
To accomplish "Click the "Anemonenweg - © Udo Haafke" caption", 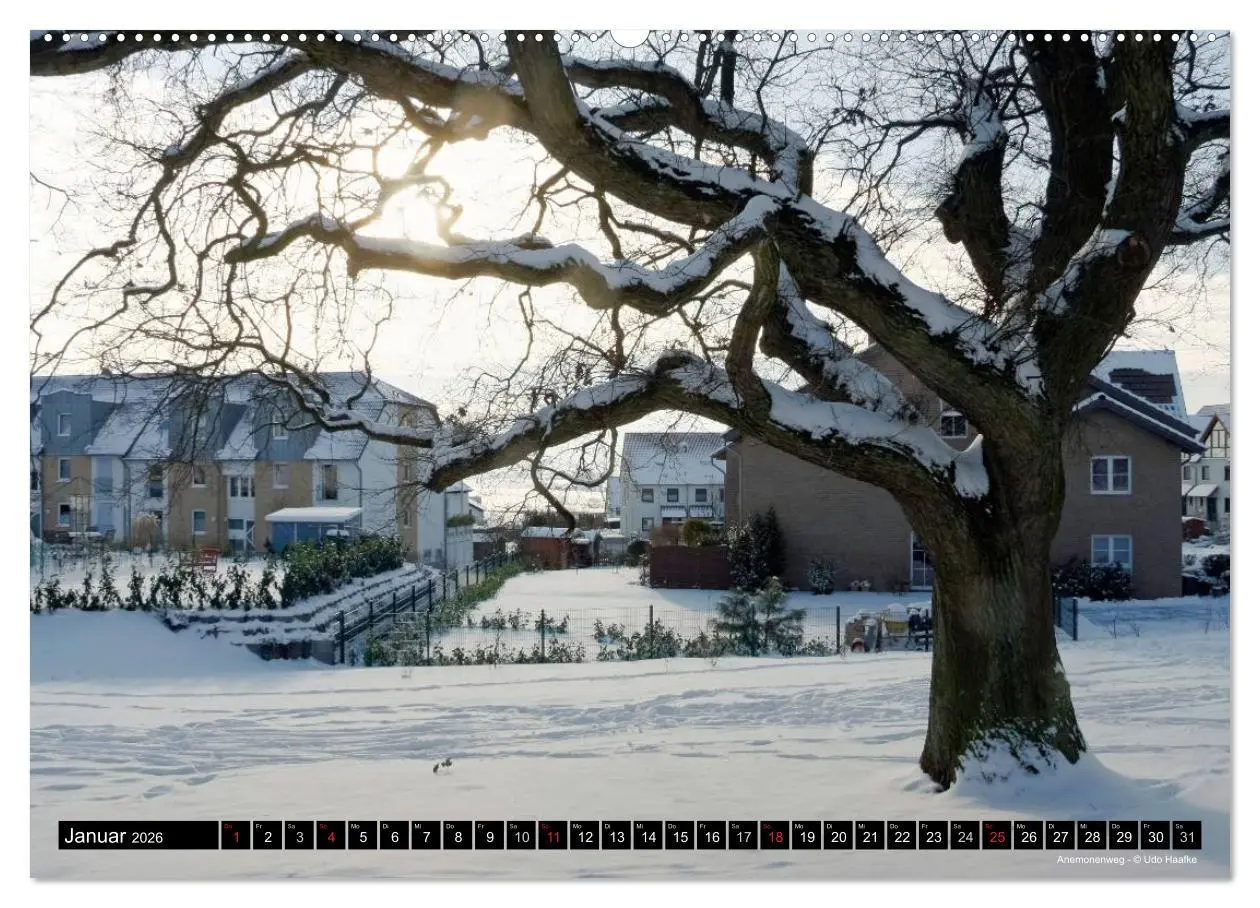I will point(1127,860).
